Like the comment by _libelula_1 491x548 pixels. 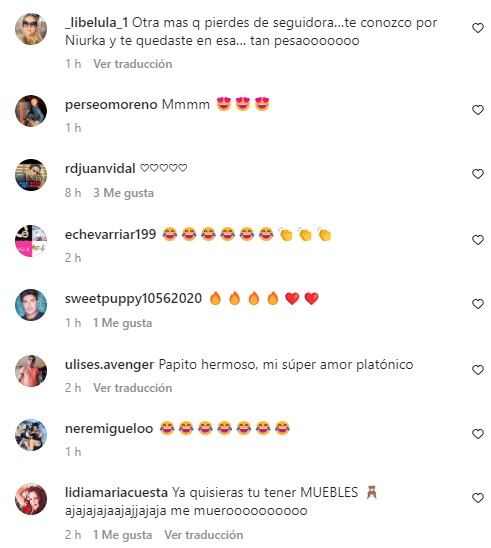point(478,28)
